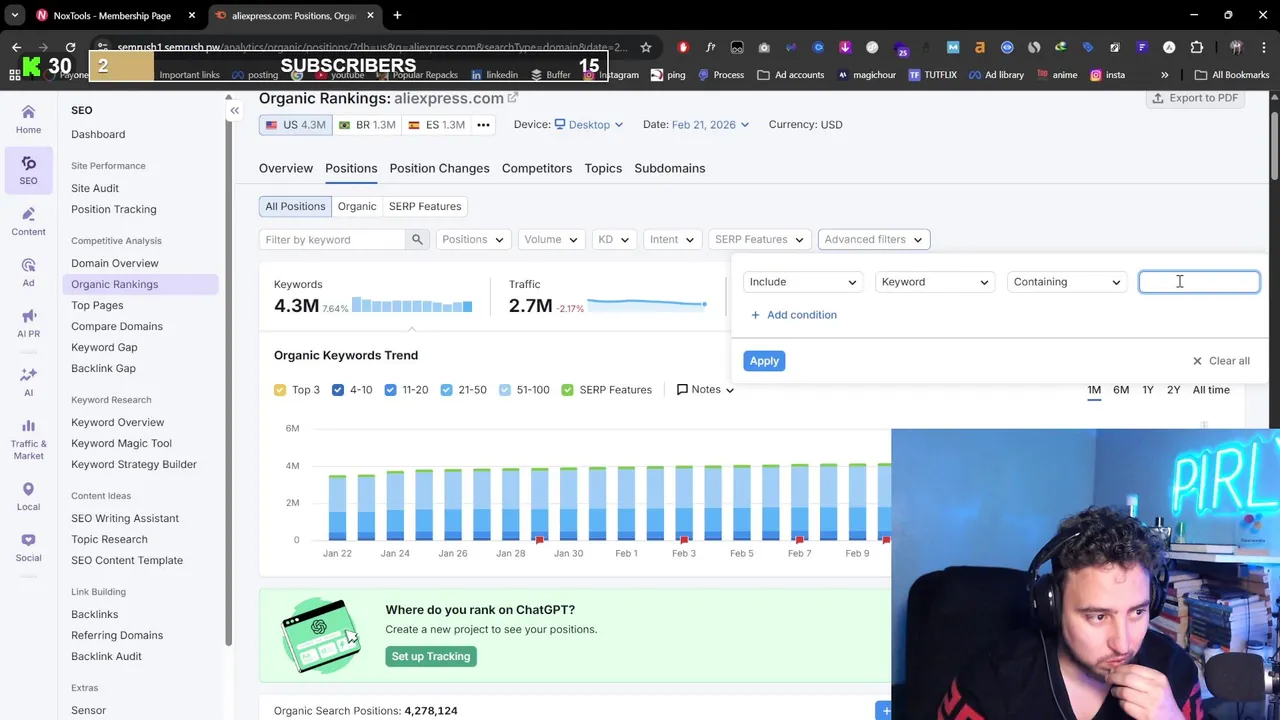Image resolution: width=1280 pixels, height=720 pixels.
Task: Open the Notes dropdown in chart
Action: (x=705, y=390)
